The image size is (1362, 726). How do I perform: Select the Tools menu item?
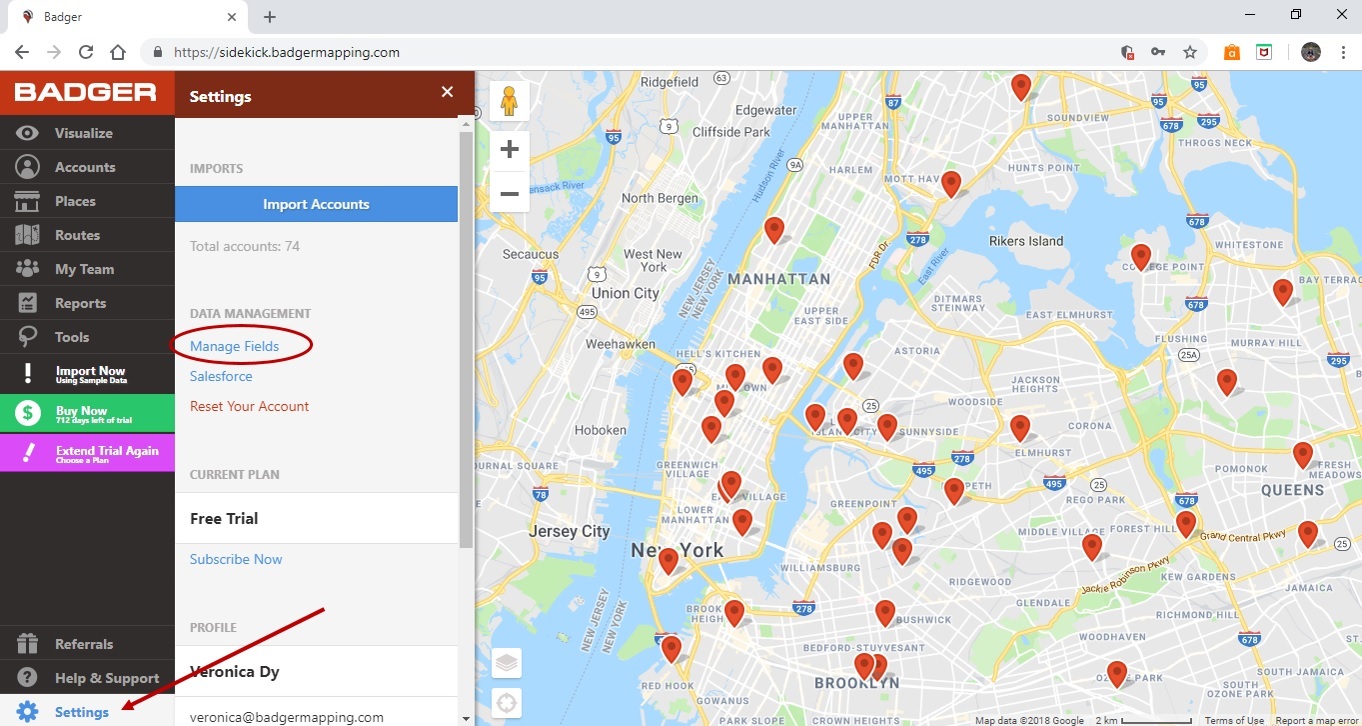pyautogui.click(x=87, y=337)
